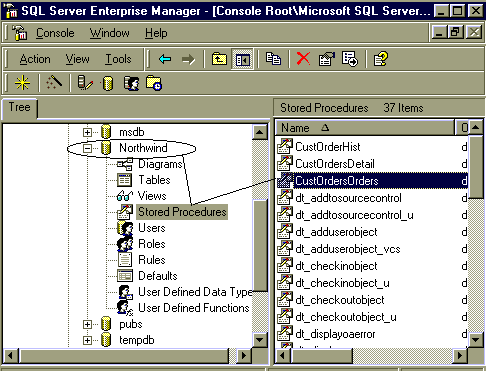
Task: Open the Window menu
Action: pos(109,33)
